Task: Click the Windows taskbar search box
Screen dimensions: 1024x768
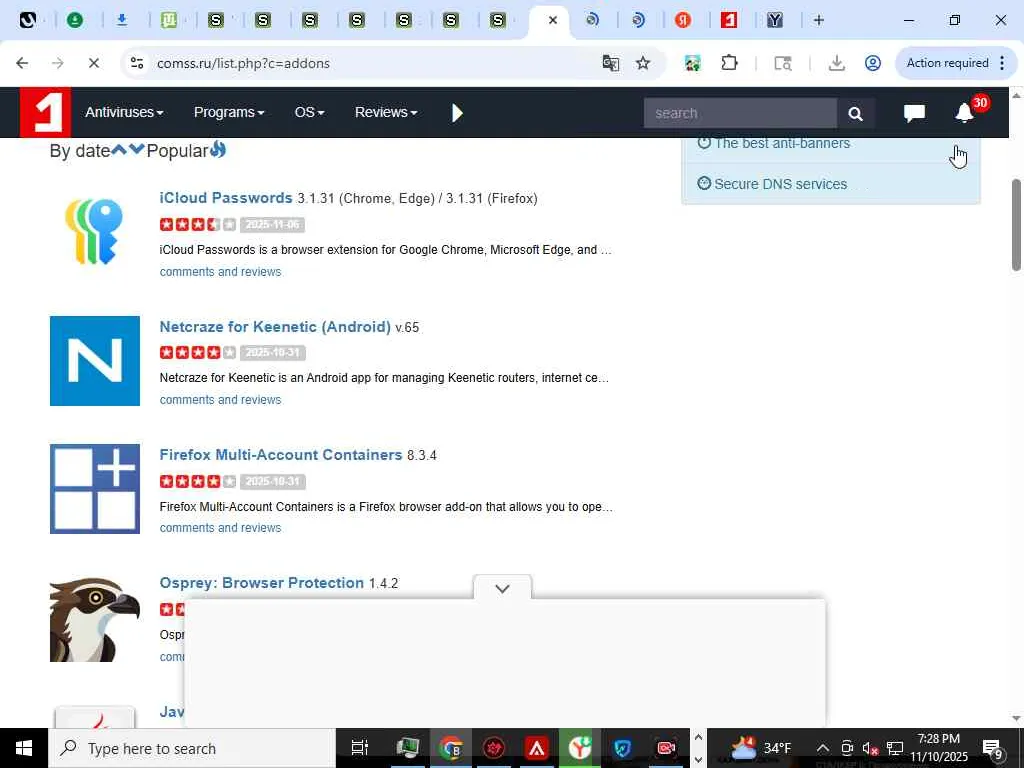Action: (x=191, y=748)
